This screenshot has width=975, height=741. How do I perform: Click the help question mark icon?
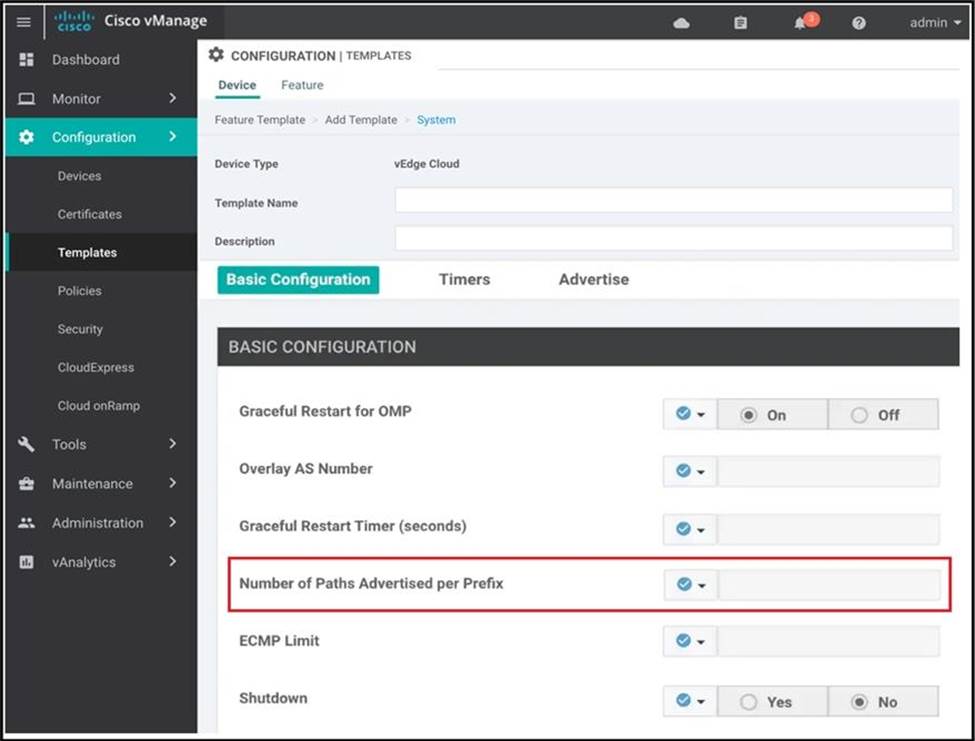[x=859, y=23]
